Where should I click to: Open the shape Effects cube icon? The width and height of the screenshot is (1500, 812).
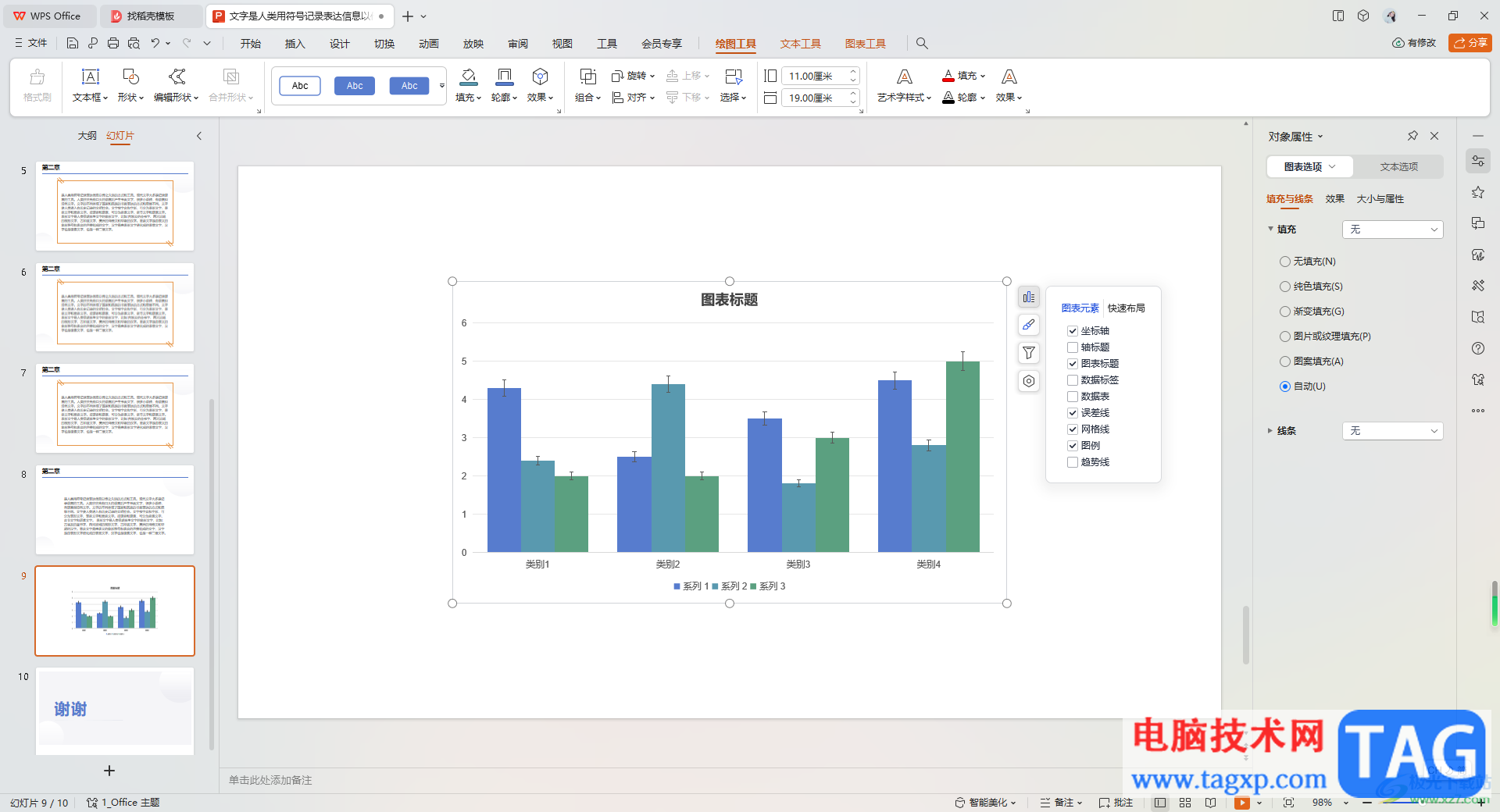(x=540, y=77)
